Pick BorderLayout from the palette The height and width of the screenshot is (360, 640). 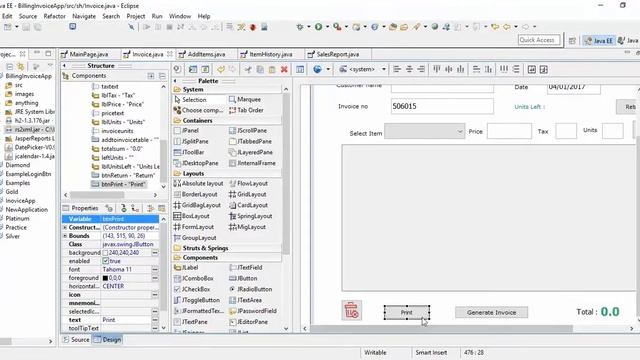[x=196, y=195]
